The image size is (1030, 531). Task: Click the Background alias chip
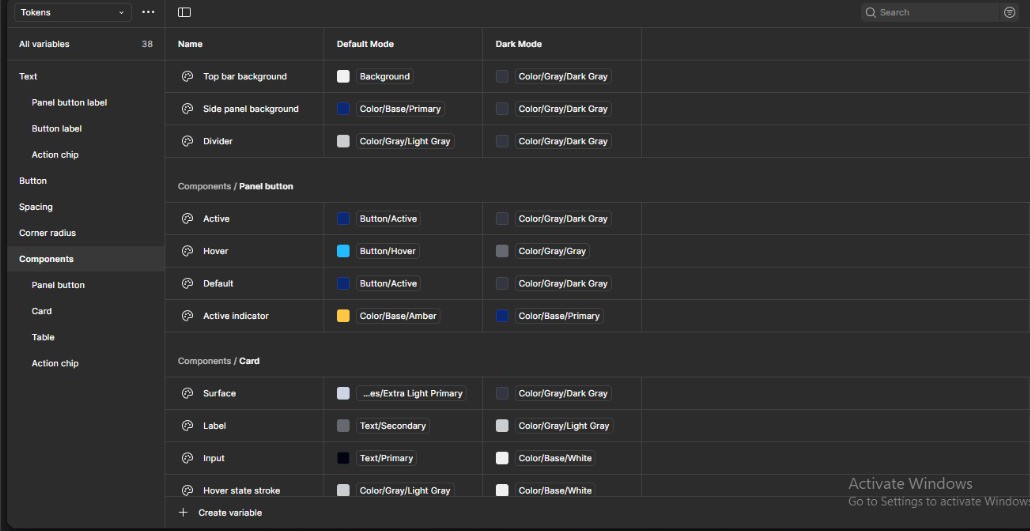[384, 76]
